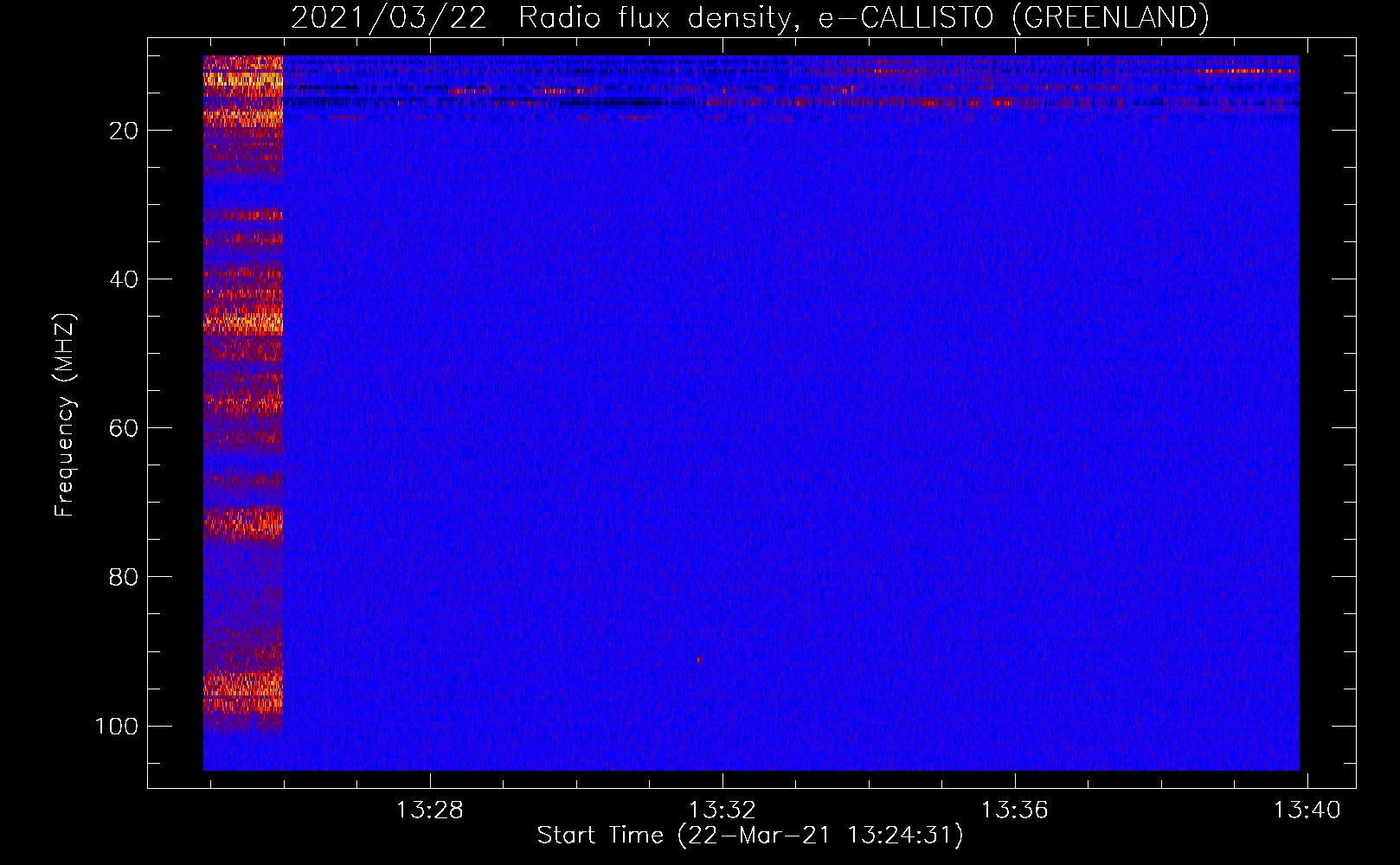Click the 100 MHz frequency tick label
This screenshot has width=1400, height=865.
[117, 726]
